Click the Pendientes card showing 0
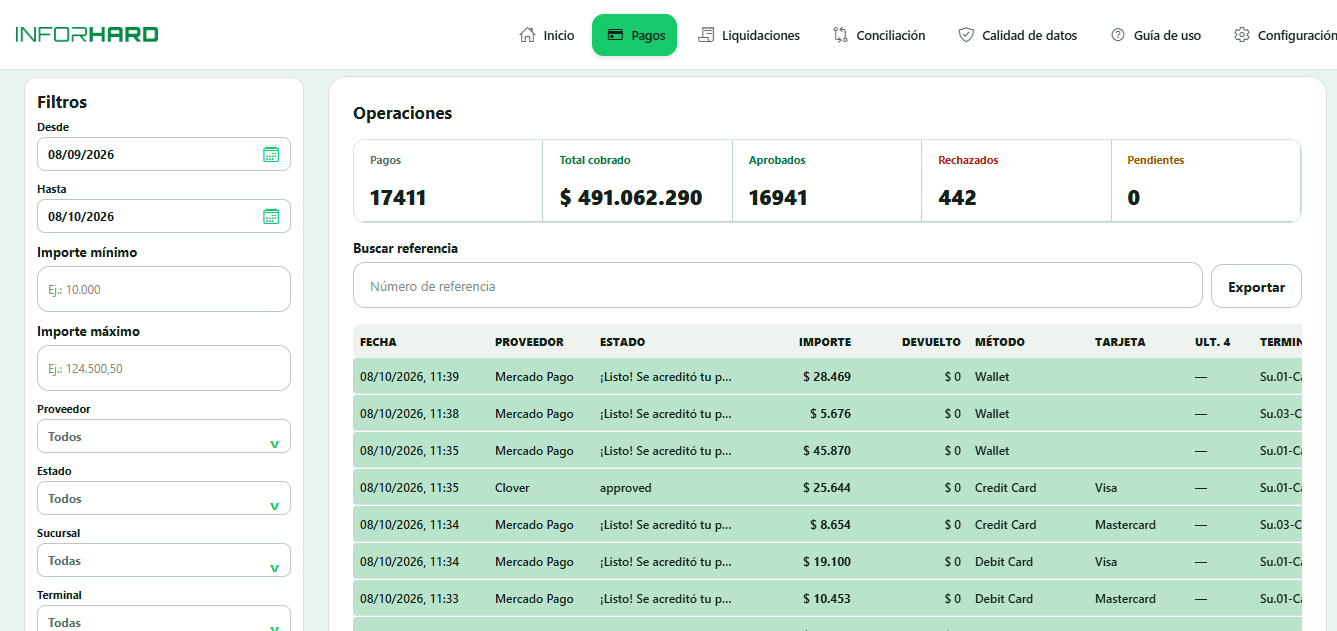The height and width of the screenshot is (631, 1337). [x=1206, y=180]
